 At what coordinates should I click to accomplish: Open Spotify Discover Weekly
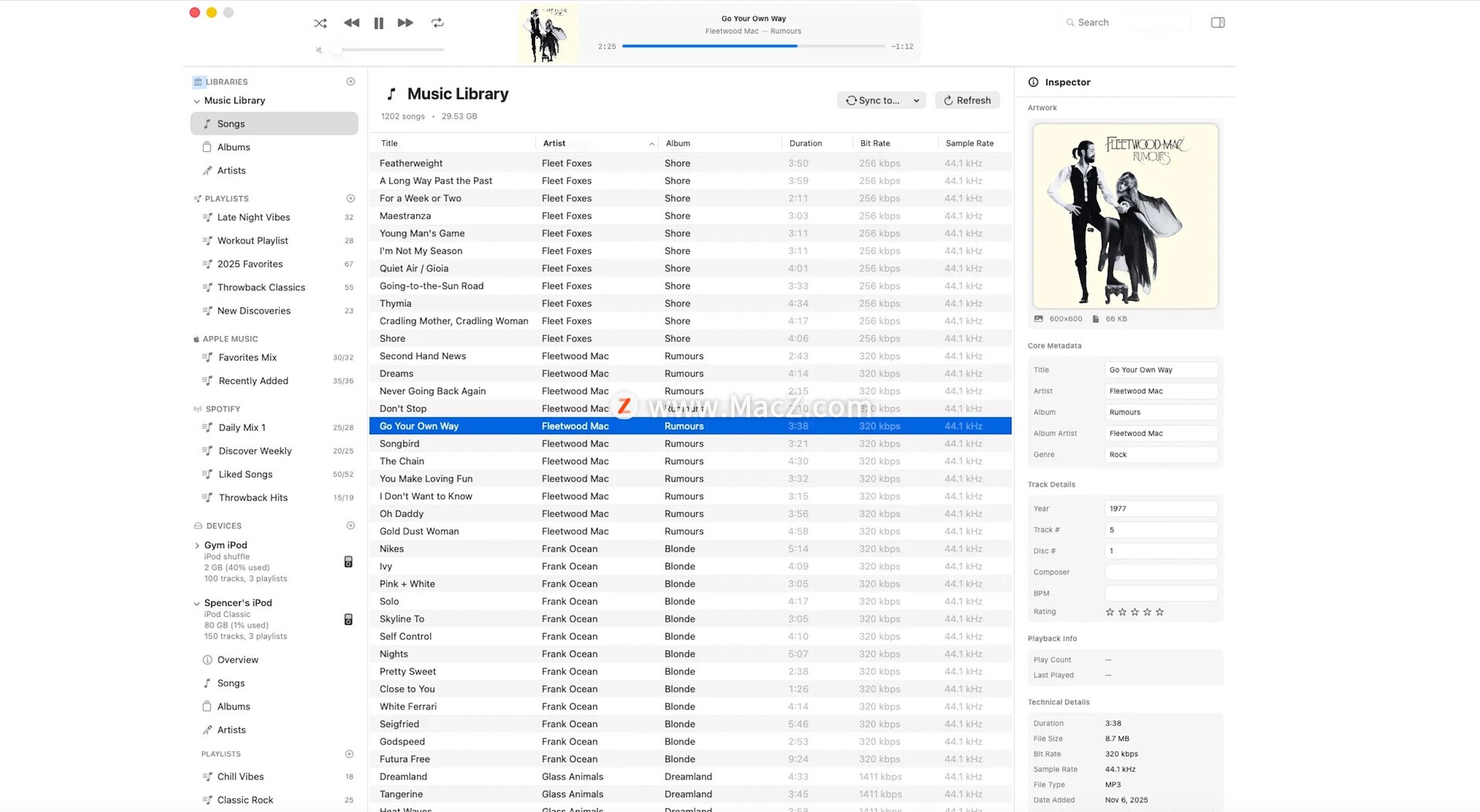click(x=274, y=451)
